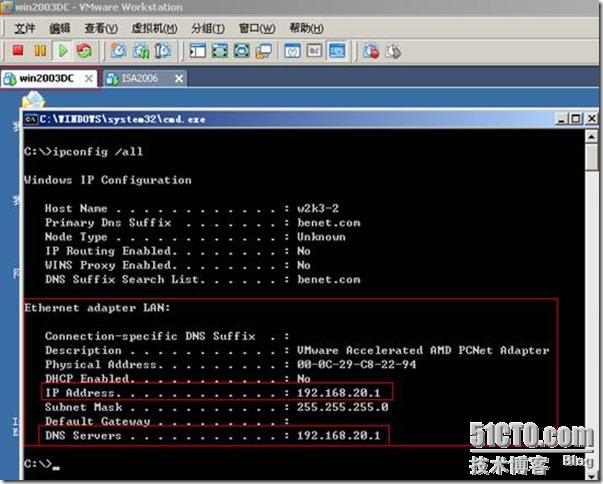Enter full screen mode icon
603x484 pixels.
click(220, 50)
